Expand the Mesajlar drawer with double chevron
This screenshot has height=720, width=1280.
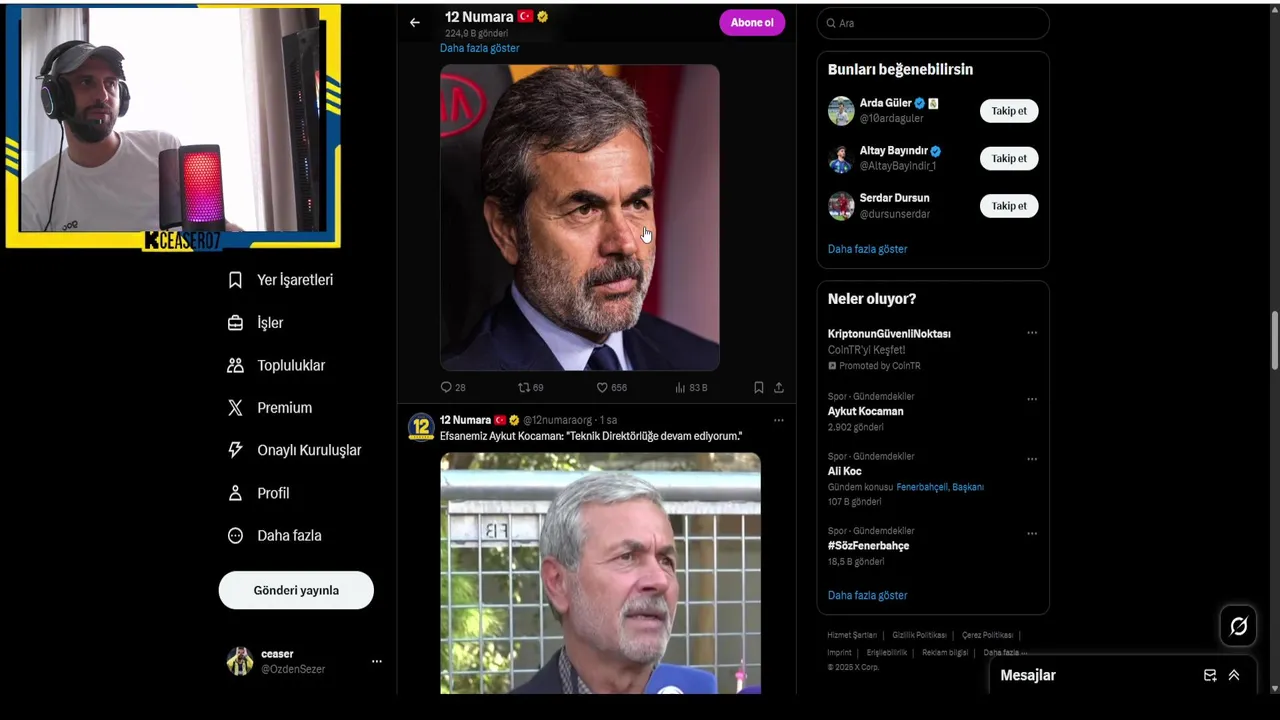(1234, 675)
